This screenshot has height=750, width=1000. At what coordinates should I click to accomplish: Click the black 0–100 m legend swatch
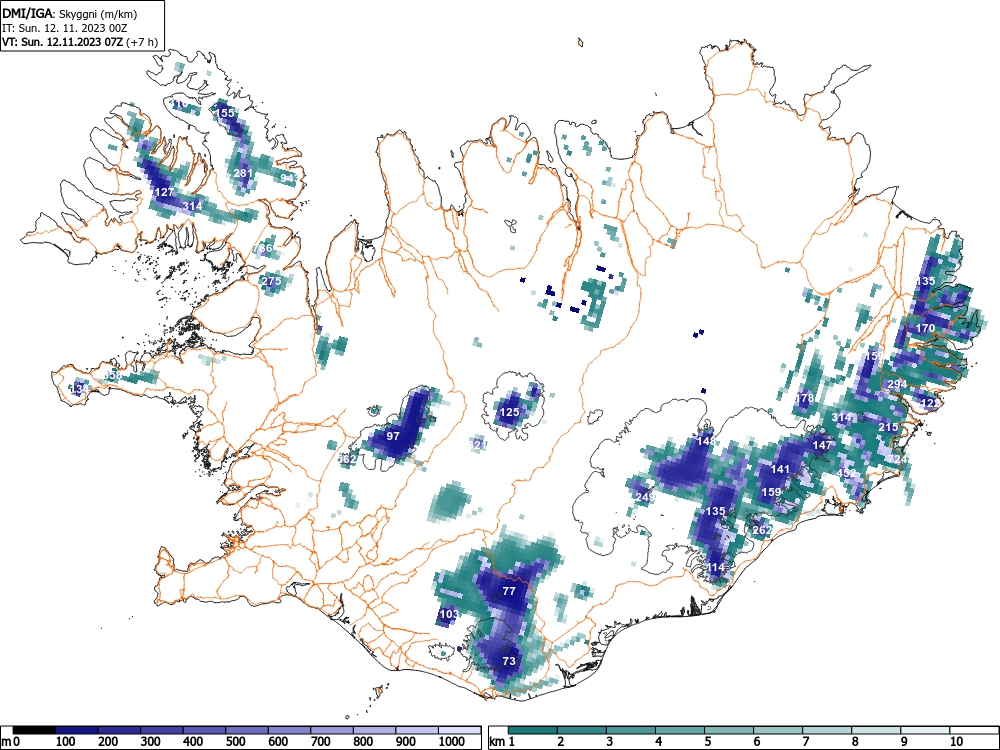click(34, 730)
